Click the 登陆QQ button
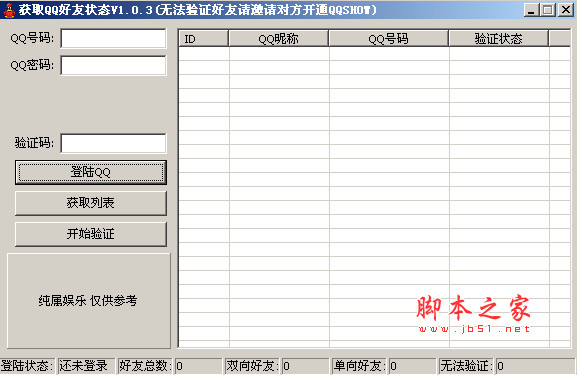The height and width of the screenshot is (375, 577). 91,172
